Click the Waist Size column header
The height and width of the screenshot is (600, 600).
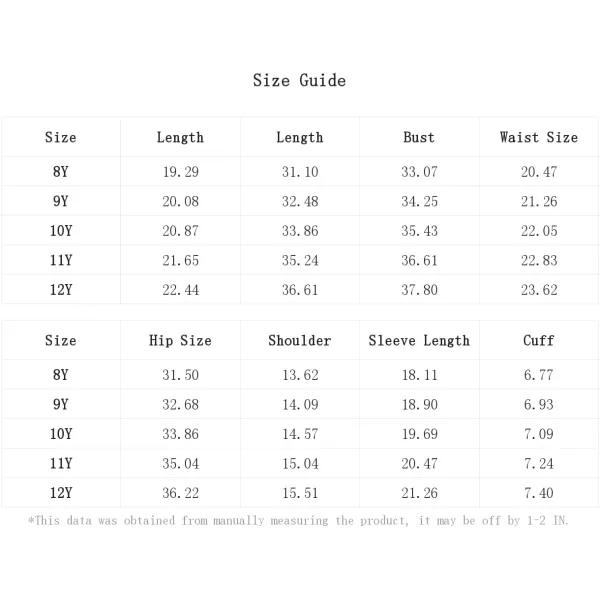click(x=539, y=137)
